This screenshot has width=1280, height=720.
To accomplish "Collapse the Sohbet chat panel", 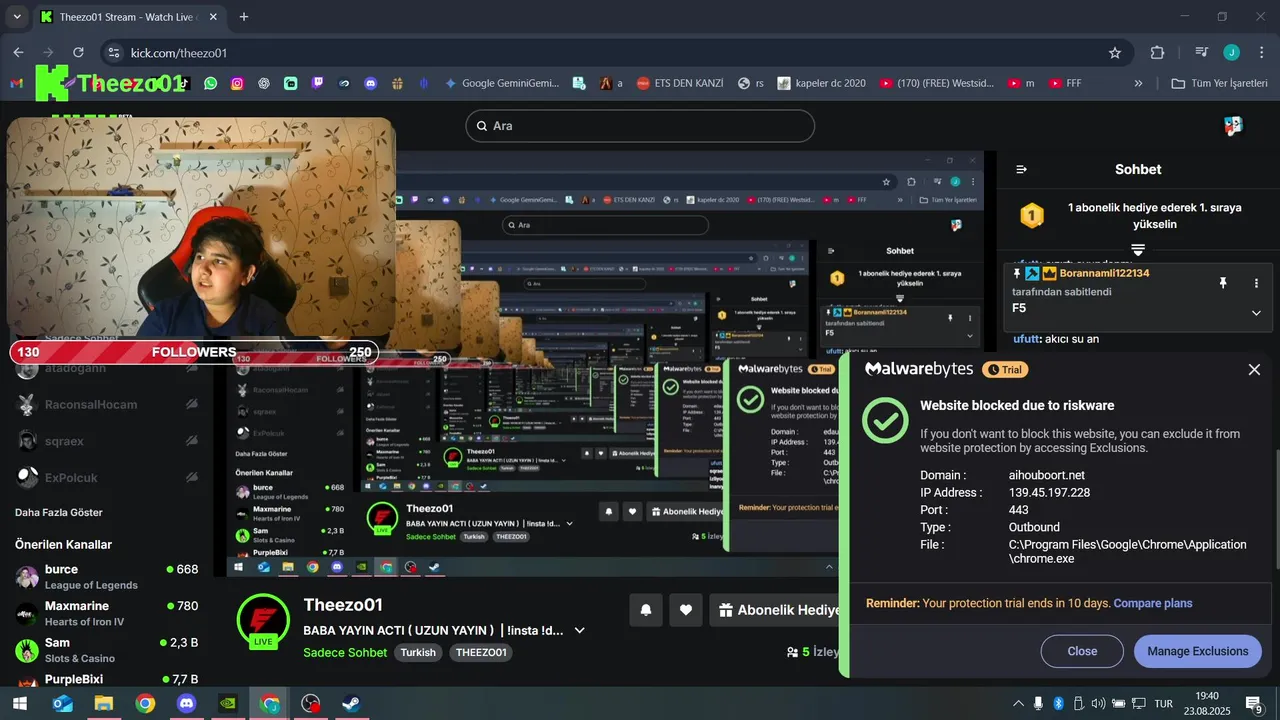I will pos(1021,169).
